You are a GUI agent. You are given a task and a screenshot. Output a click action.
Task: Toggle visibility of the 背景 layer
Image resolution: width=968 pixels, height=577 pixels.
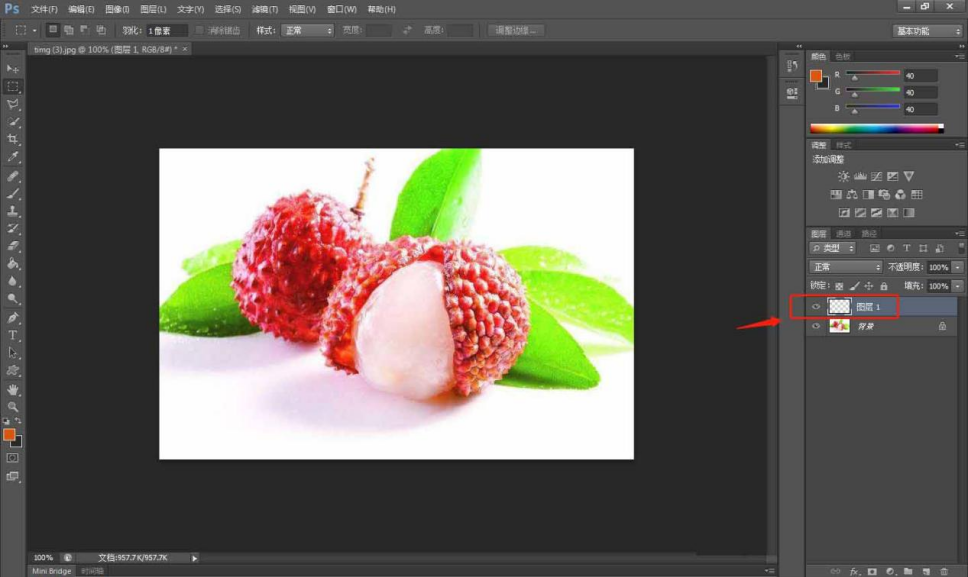tap(816, 326)
